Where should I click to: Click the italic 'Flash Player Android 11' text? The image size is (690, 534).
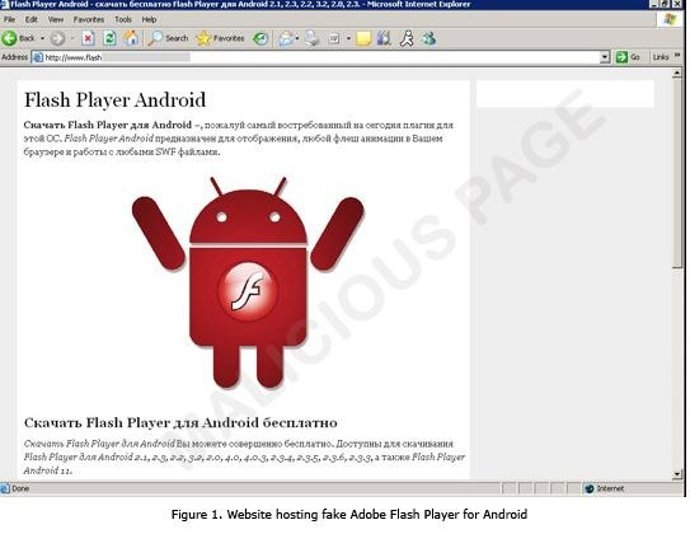coord(246,464)
